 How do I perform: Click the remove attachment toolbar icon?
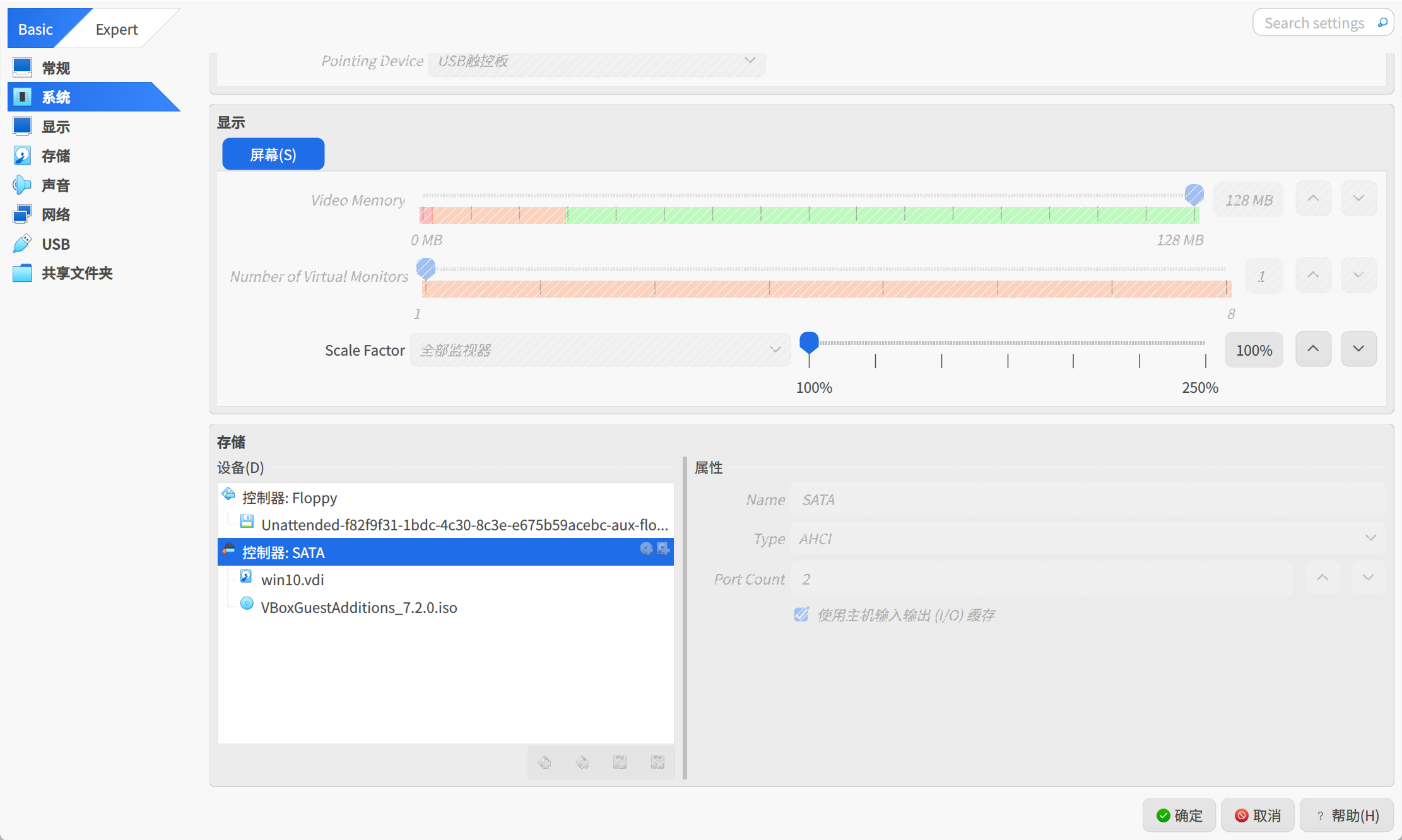pyautogui.click(x=658, y=762)
